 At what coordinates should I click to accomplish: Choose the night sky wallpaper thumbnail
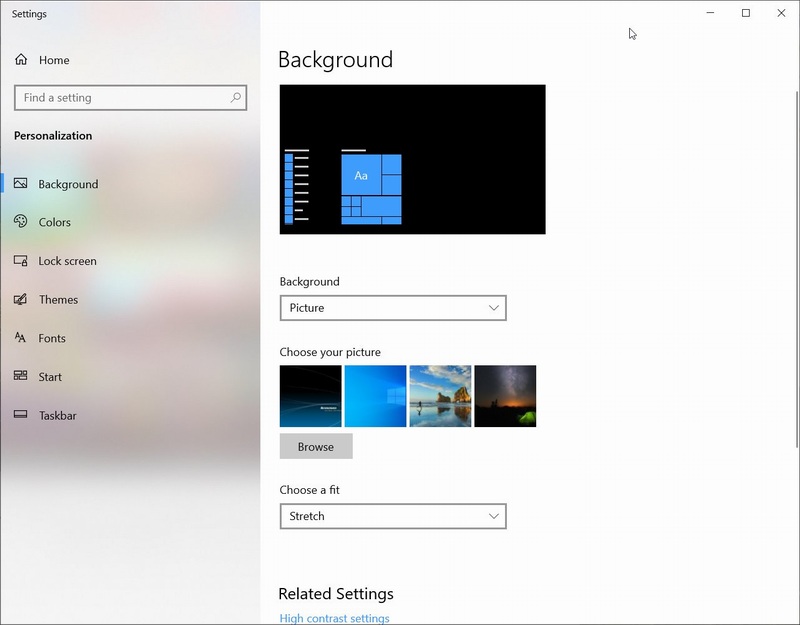(505, 396)
